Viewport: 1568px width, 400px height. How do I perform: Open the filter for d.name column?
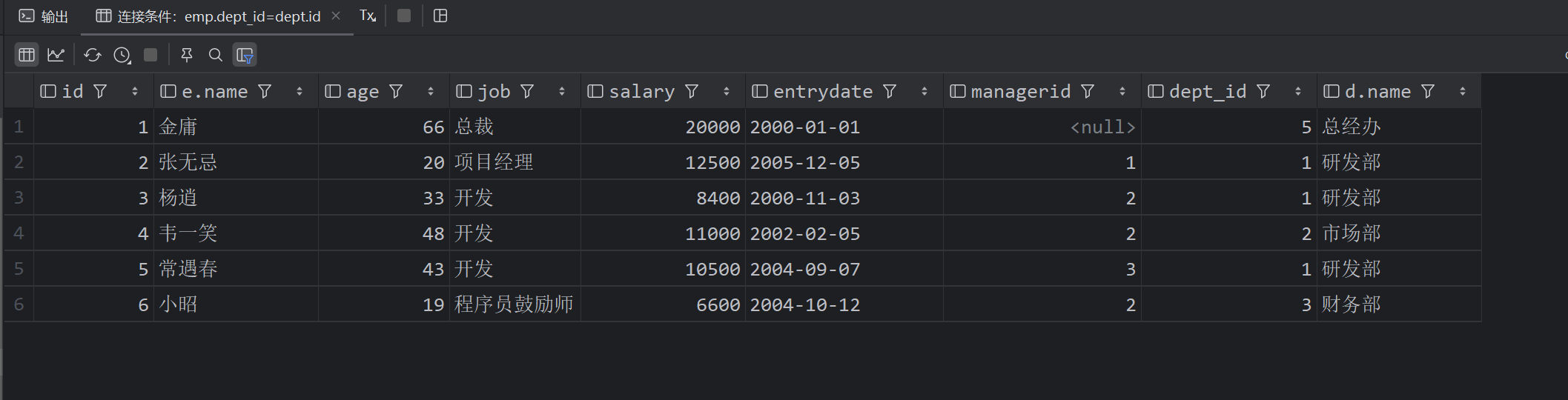[x=1428, y=91]
